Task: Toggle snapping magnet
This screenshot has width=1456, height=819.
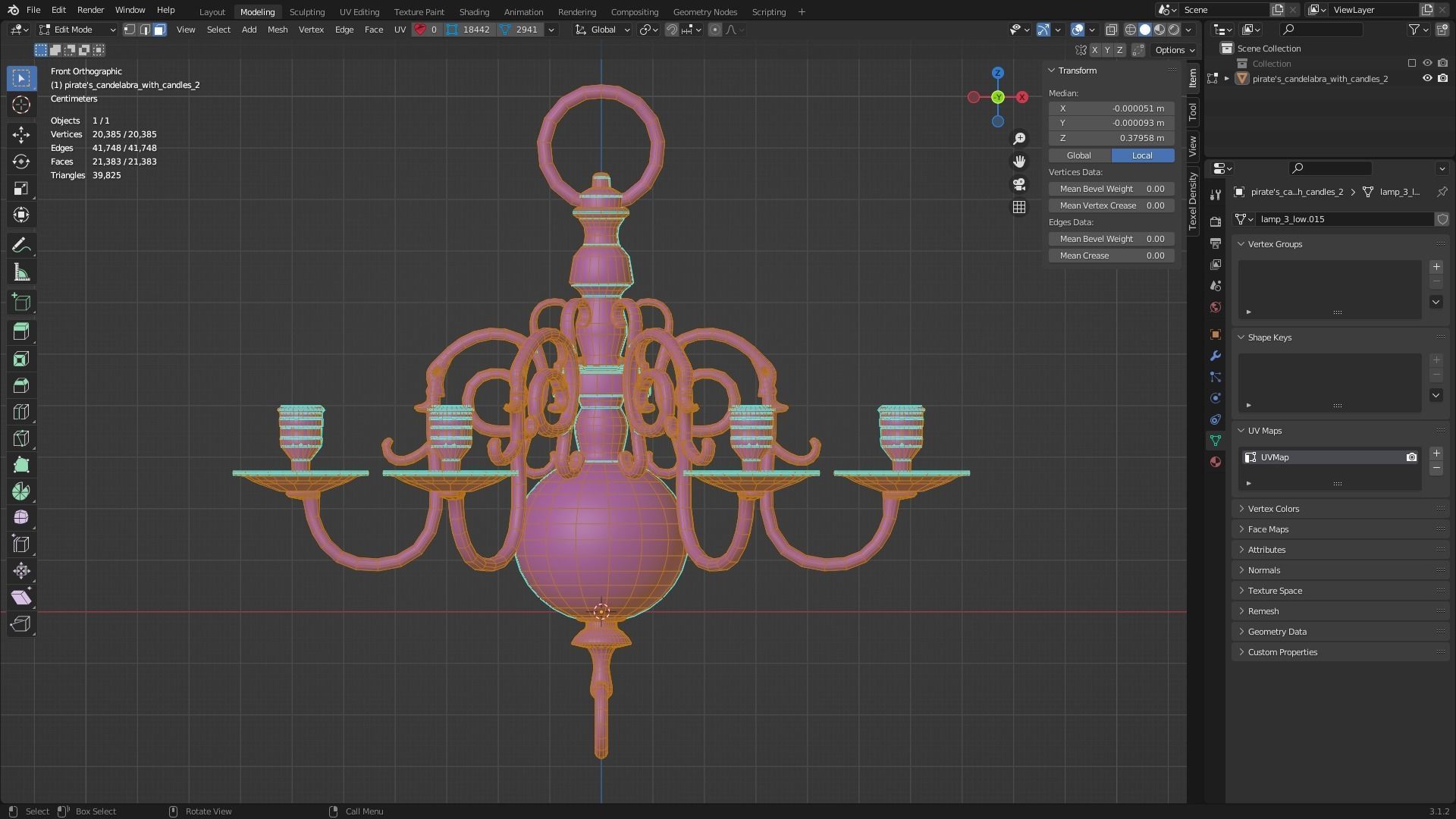Action: [x=671, y=30]
